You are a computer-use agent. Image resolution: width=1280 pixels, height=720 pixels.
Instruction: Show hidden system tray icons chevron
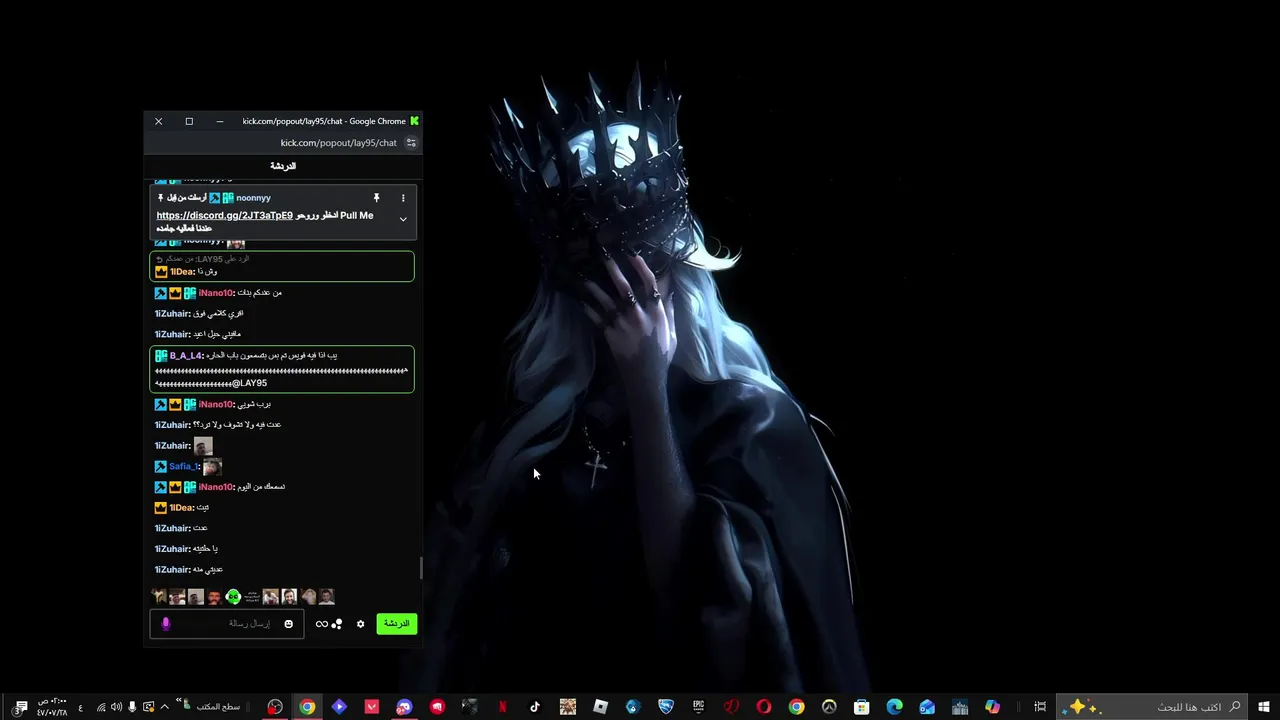pos(164,707)
